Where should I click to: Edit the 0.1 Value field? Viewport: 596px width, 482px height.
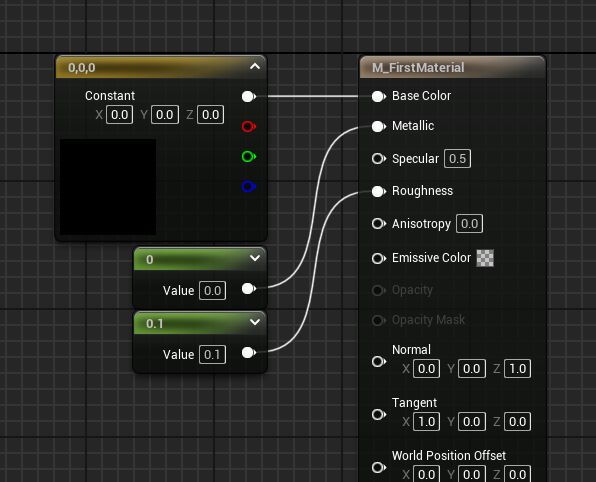point(212,355)
